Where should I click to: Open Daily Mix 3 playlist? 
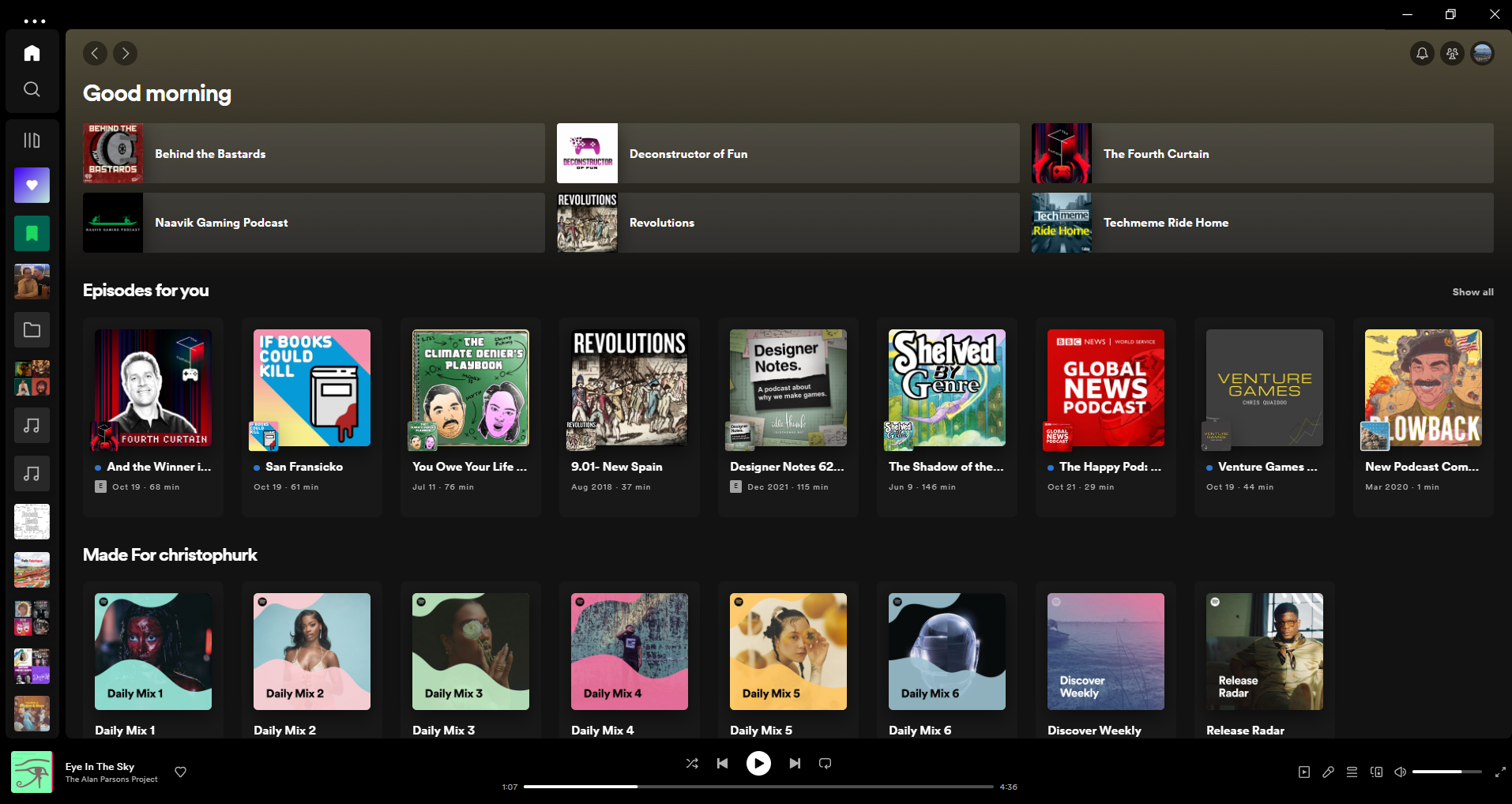(471, 660)
